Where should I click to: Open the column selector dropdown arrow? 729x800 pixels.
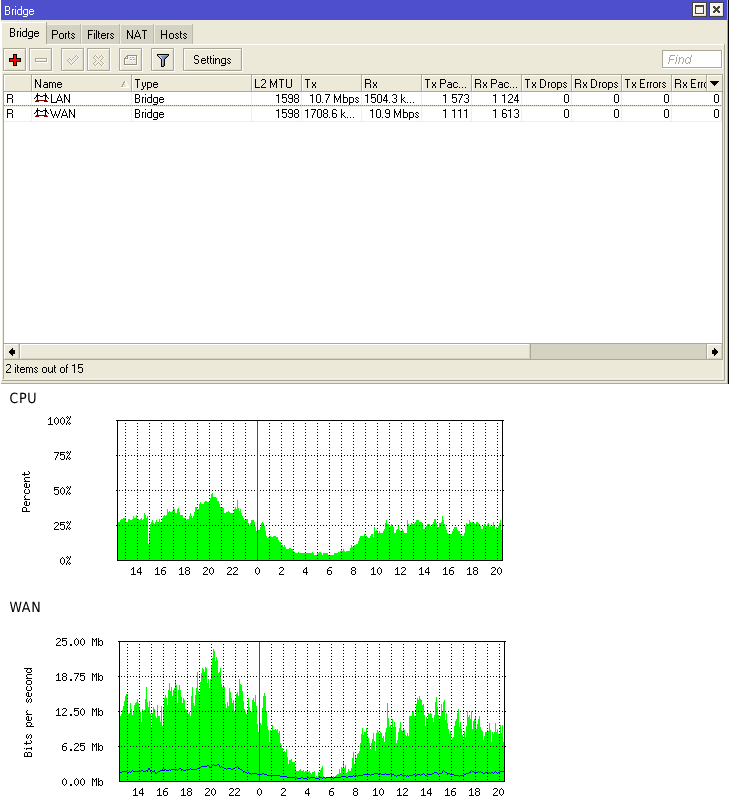(714, 83)
